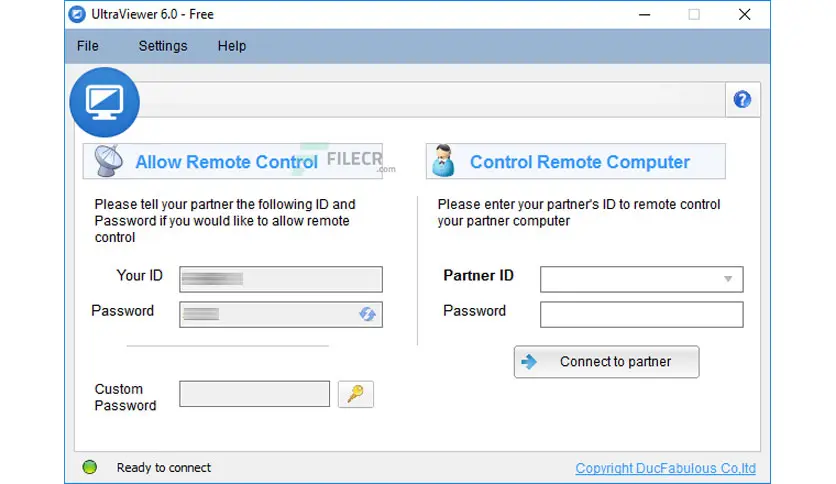Screen dimensions: 836x484
Task: Open the File menu
Action: tap(87, 46)
